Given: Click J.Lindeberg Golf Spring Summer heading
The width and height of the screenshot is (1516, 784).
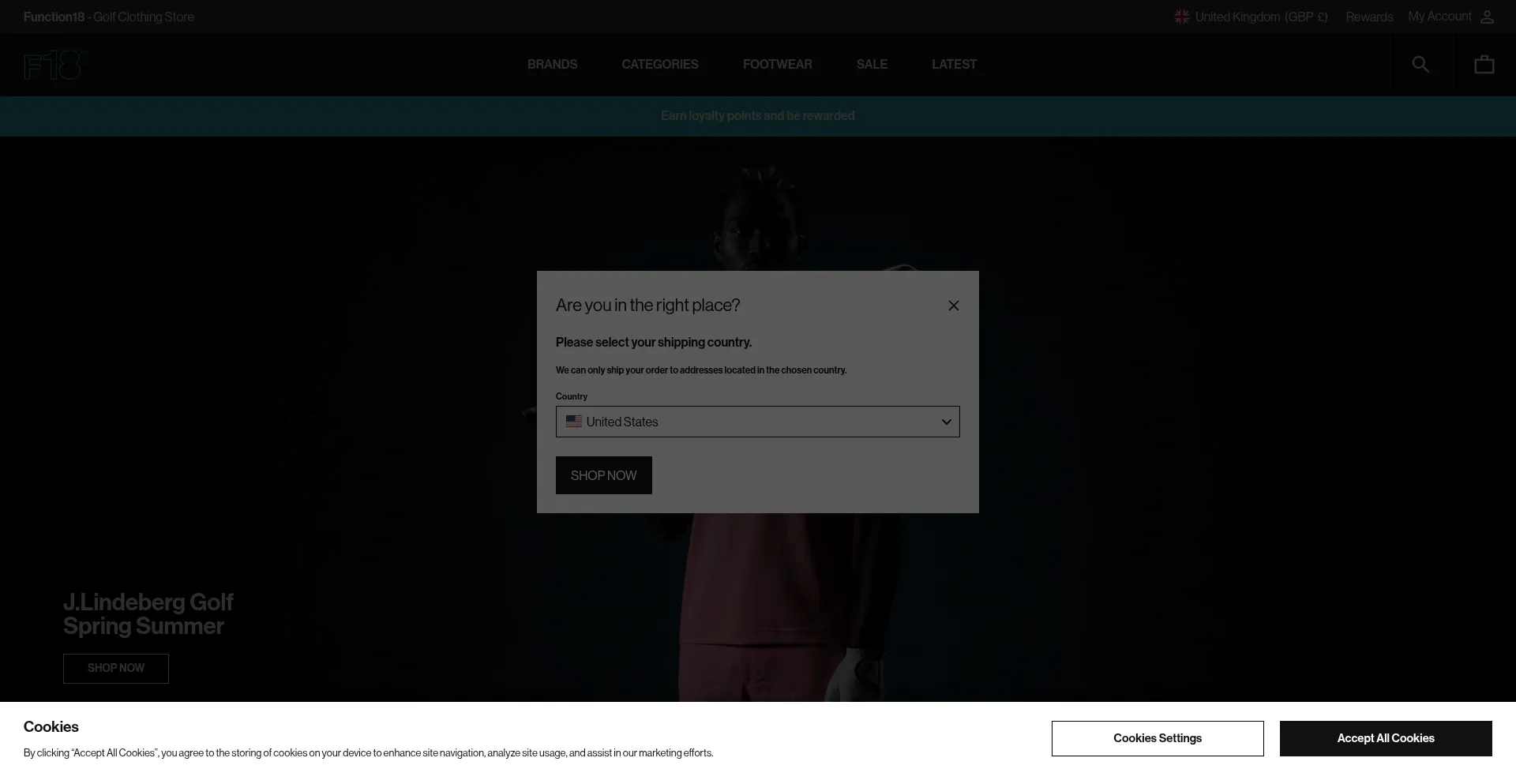Looking at the screenshot, I should point(148,614).
